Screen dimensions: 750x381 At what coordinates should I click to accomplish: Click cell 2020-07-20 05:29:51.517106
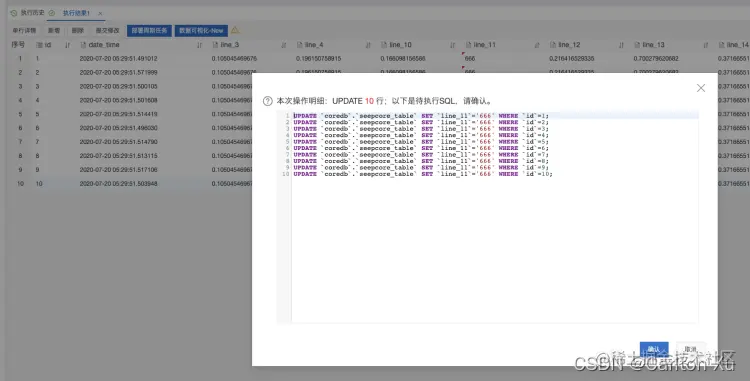pyautogui.click(x=119, y=170)
